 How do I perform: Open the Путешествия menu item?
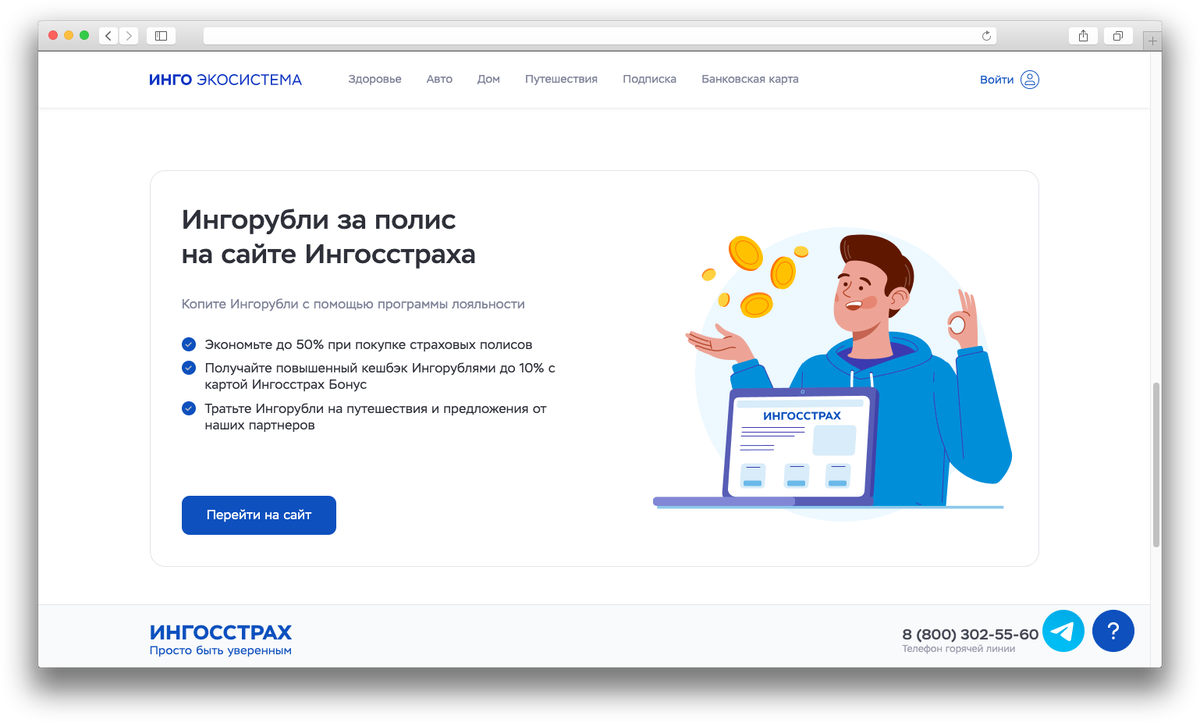pyautogui.click(x=561, y=79)
